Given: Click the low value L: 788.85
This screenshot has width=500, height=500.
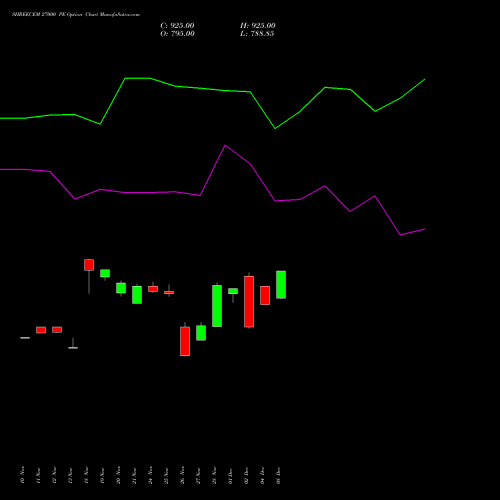Looking at the screenshot, I should 257,34.
